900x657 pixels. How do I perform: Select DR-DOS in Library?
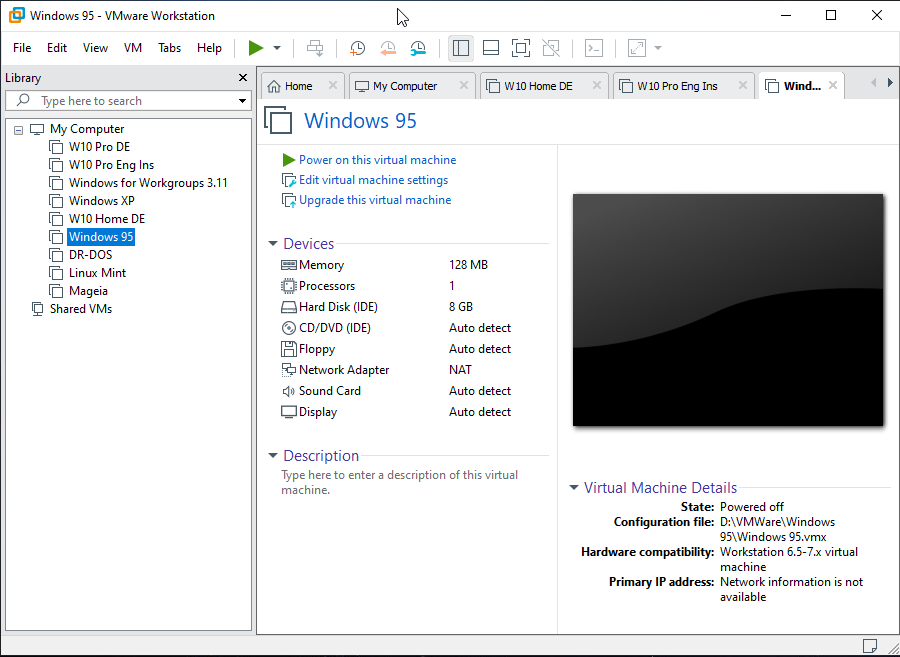point(91,255)
